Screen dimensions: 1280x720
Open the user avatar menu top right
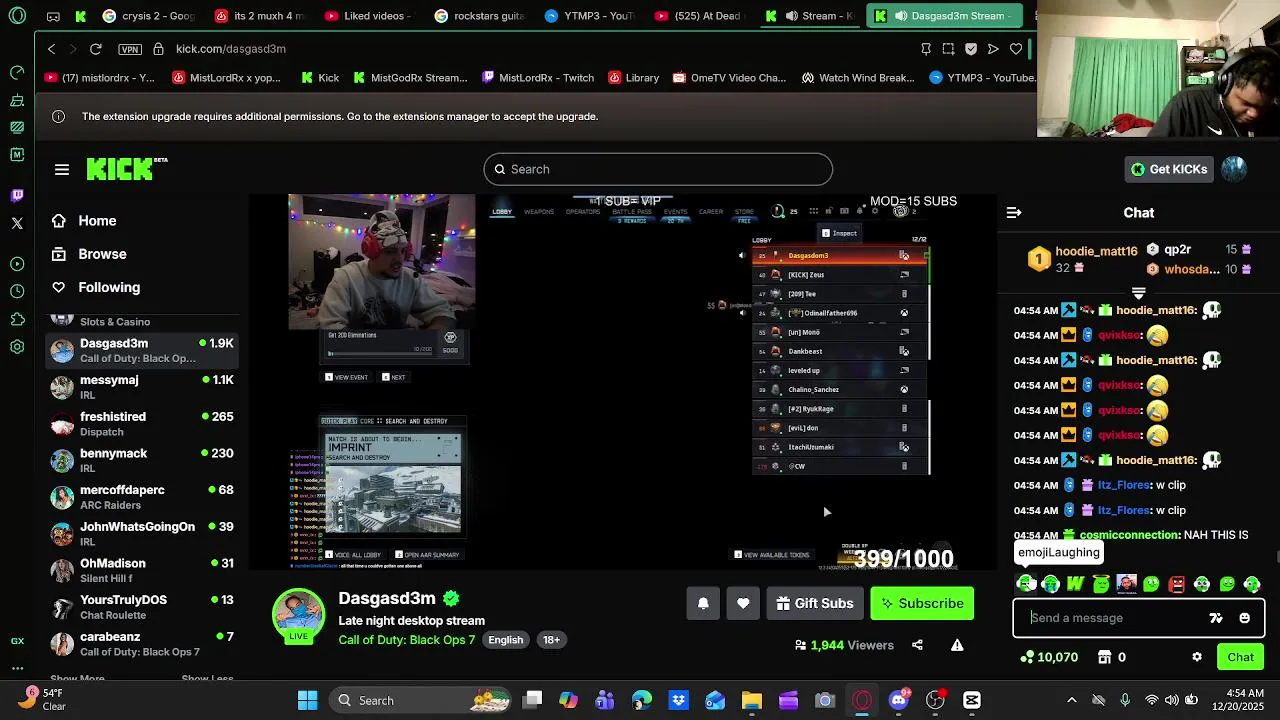1234,169
